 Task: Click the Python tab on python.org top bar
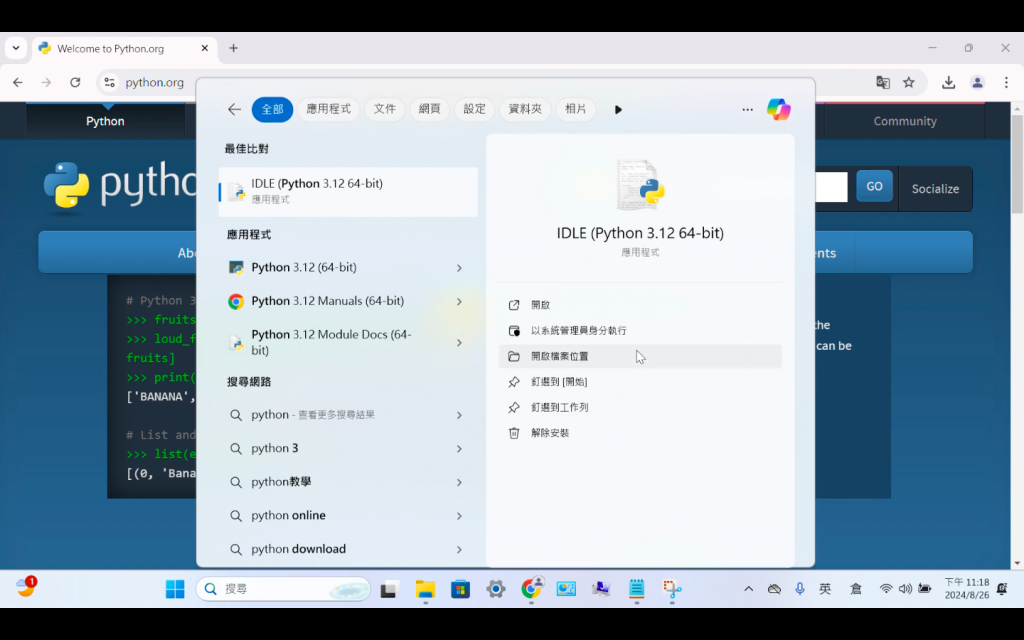click(x=105, y=121)
